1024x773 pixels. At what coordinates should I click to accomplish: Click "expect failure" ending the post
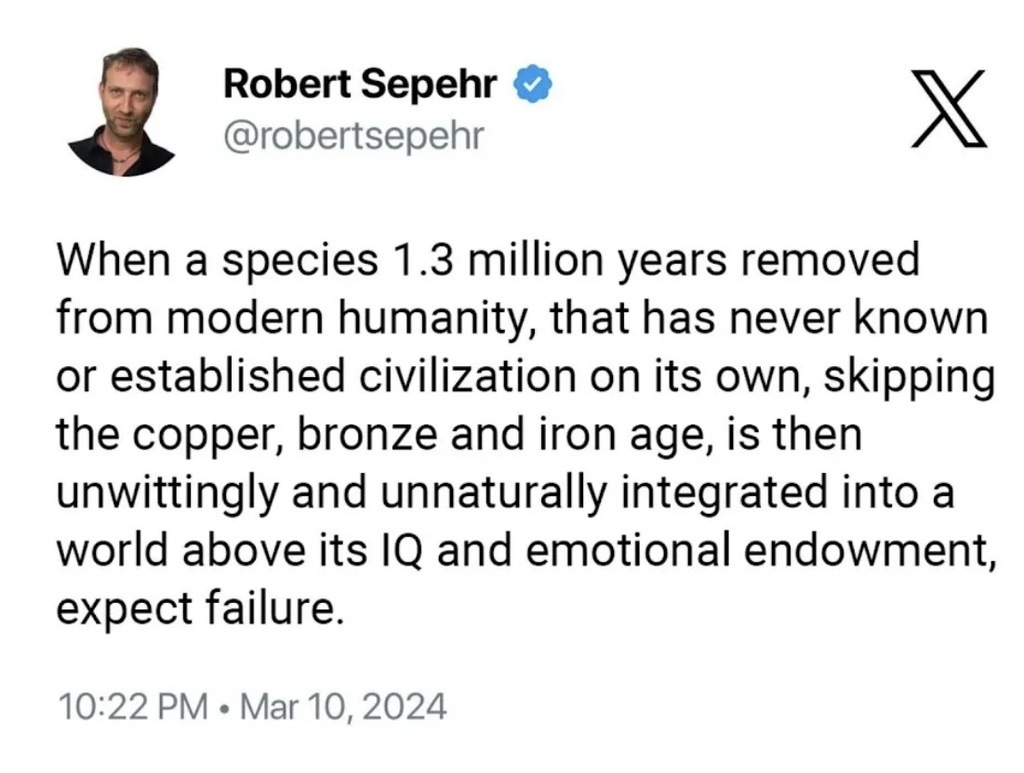200,608
